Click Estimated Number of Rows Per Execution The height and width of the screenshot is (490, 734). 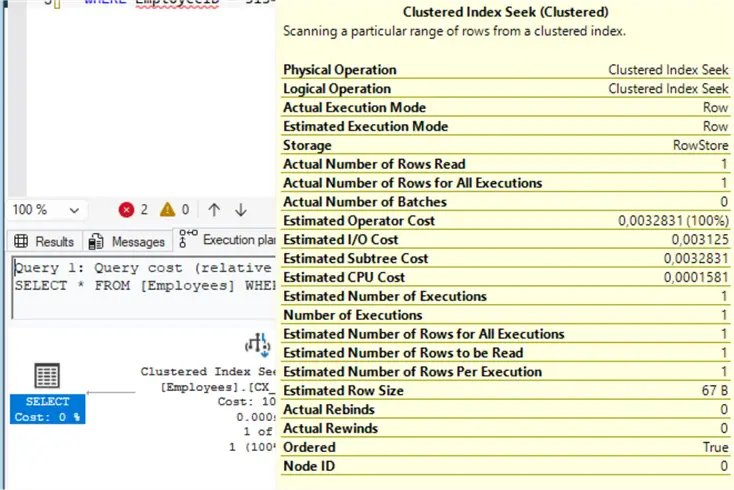(x=506, y=372)
